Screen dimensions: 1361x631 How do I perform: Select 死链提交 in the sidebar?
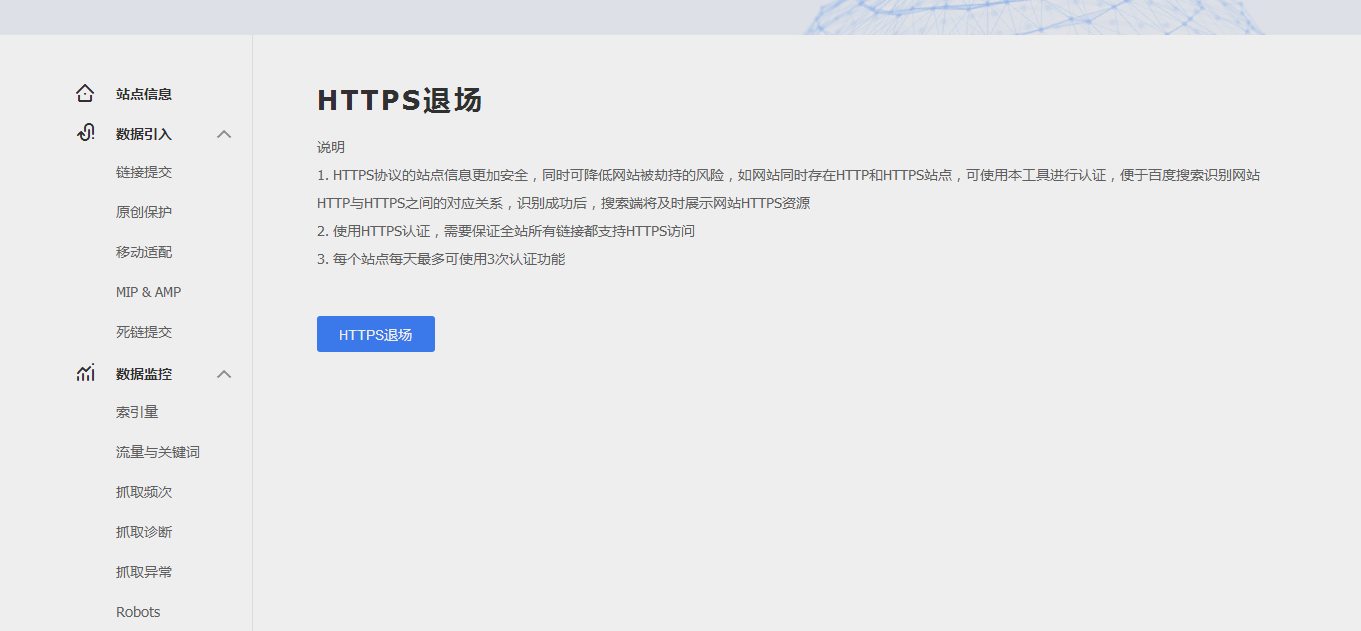pos(144,332)
